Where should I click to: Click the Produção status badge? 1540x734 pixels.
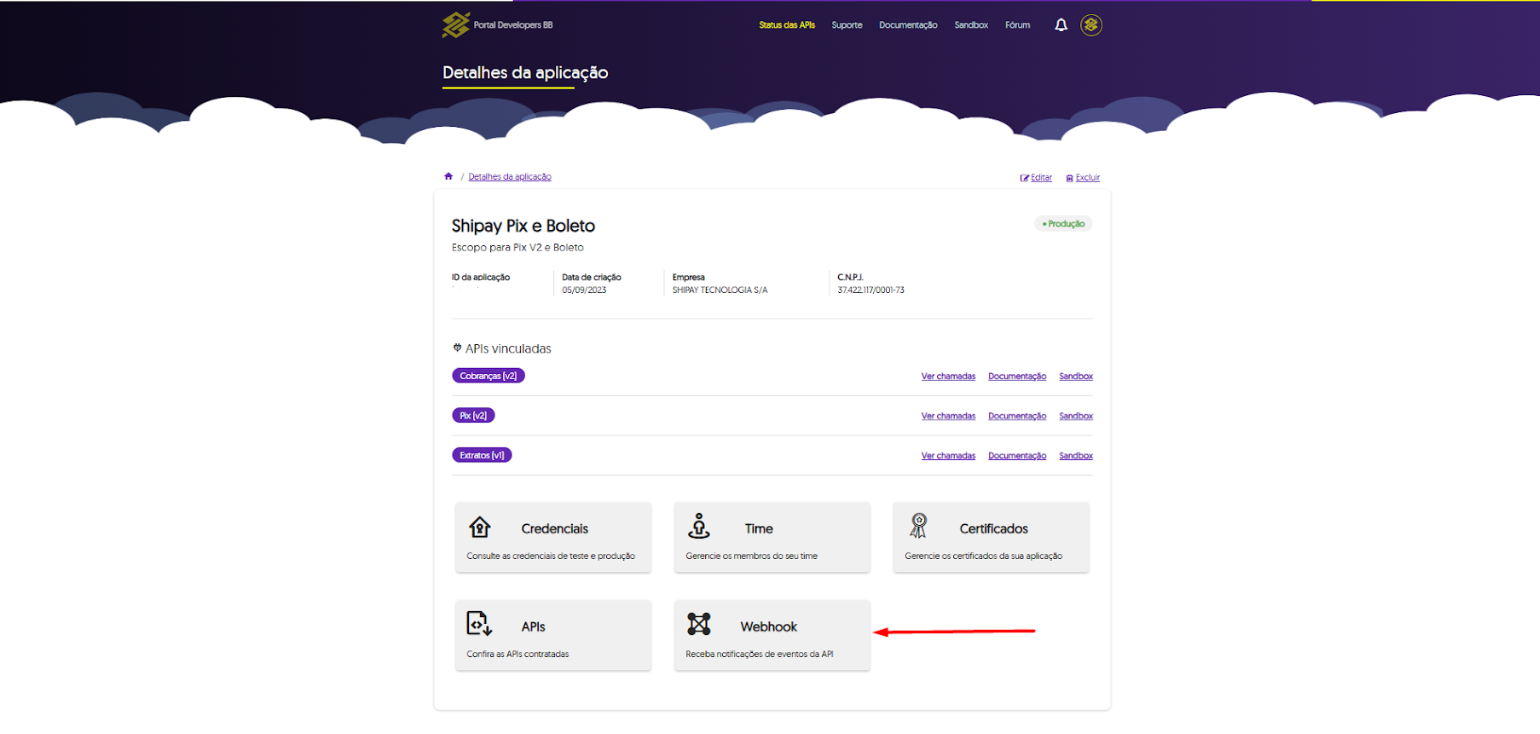click(1063, 224)
